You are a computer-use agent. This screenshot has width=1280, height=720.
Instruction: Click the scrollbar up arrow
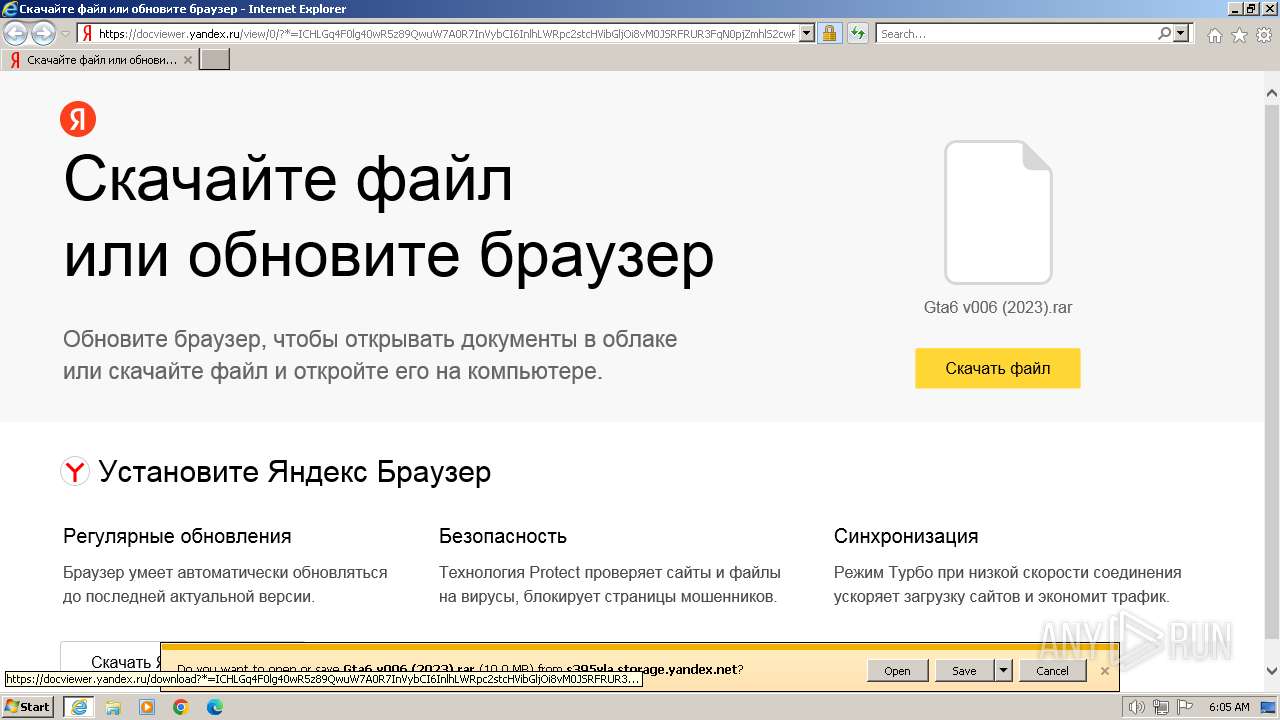point(1271,95)
